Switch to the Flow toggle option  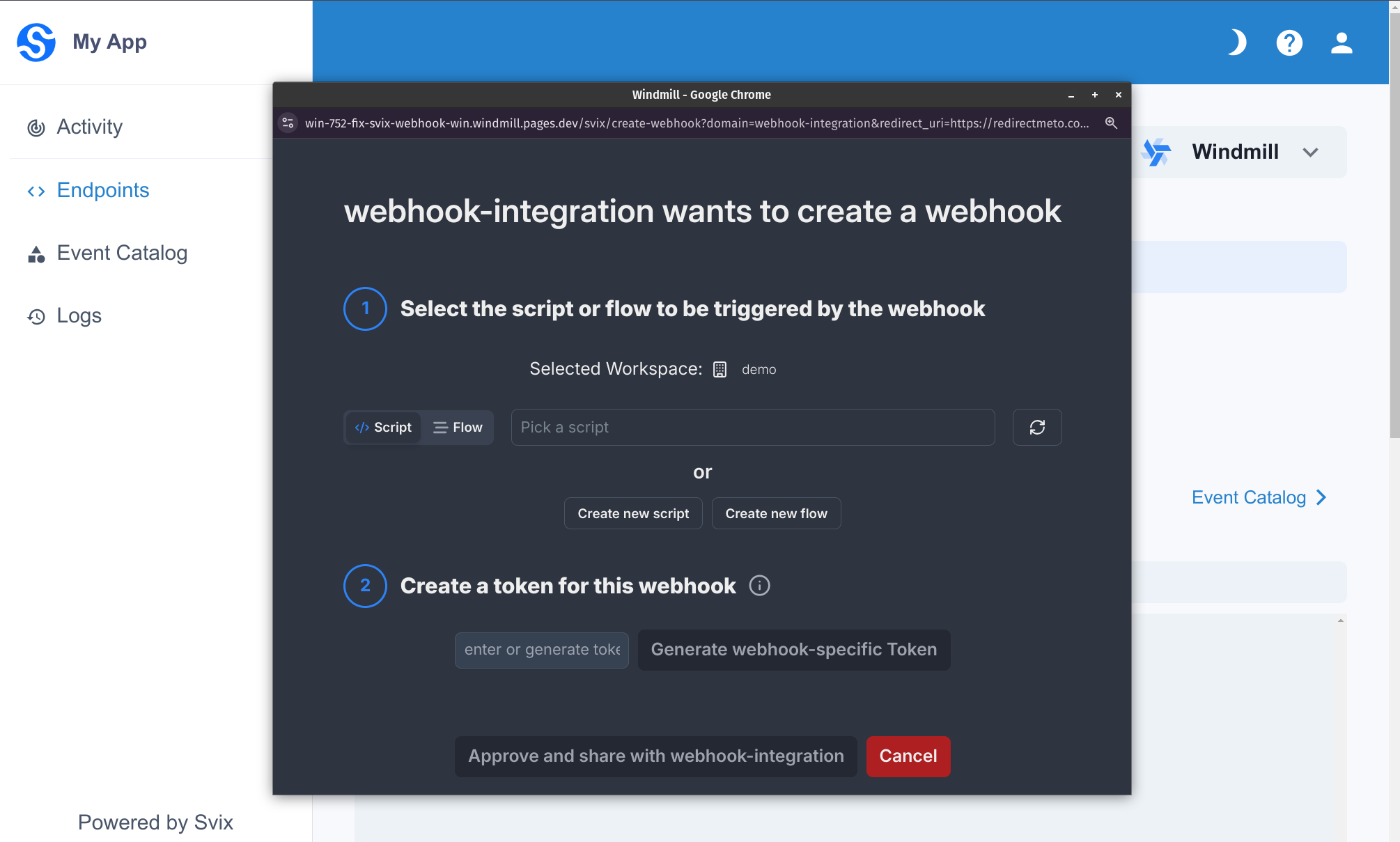point(458,427)
